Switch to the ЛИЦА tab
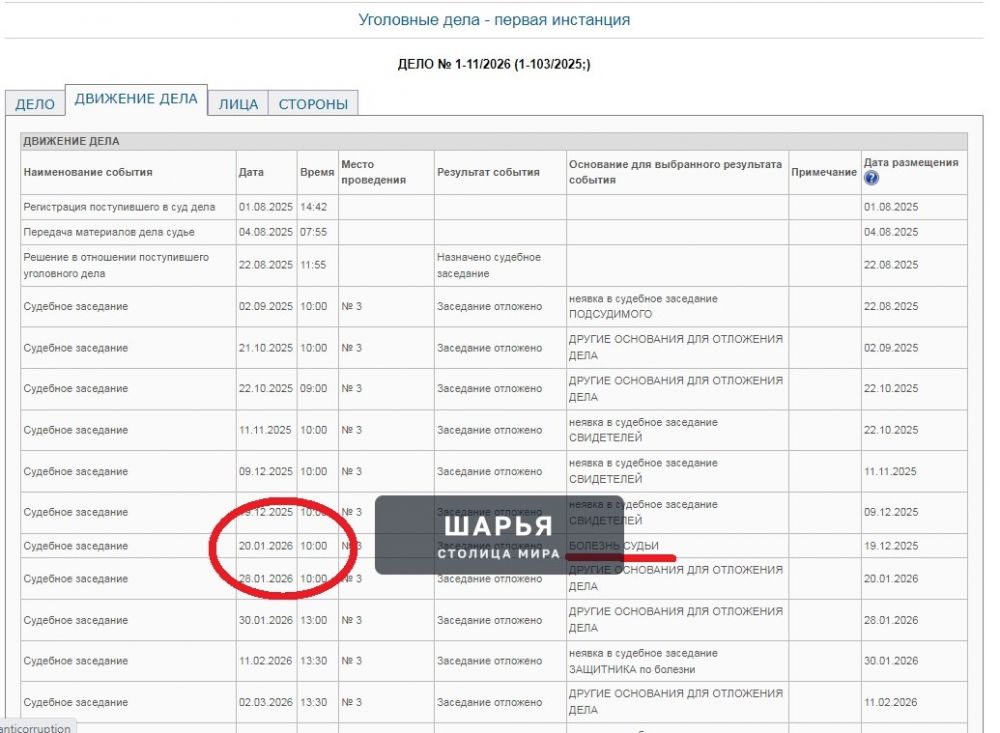 tap(238, 104)
